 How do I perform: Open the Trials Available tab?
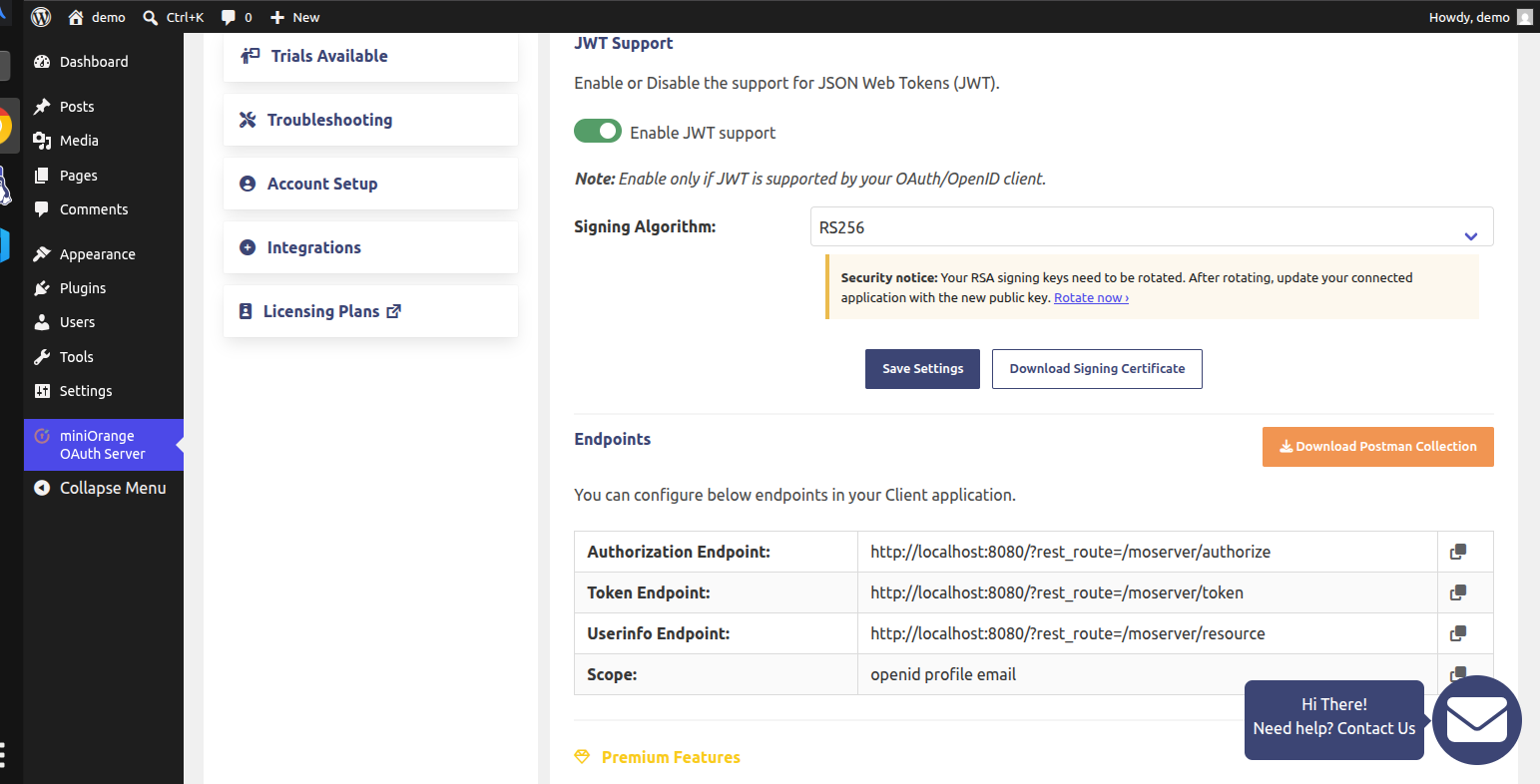coord(370,56)
